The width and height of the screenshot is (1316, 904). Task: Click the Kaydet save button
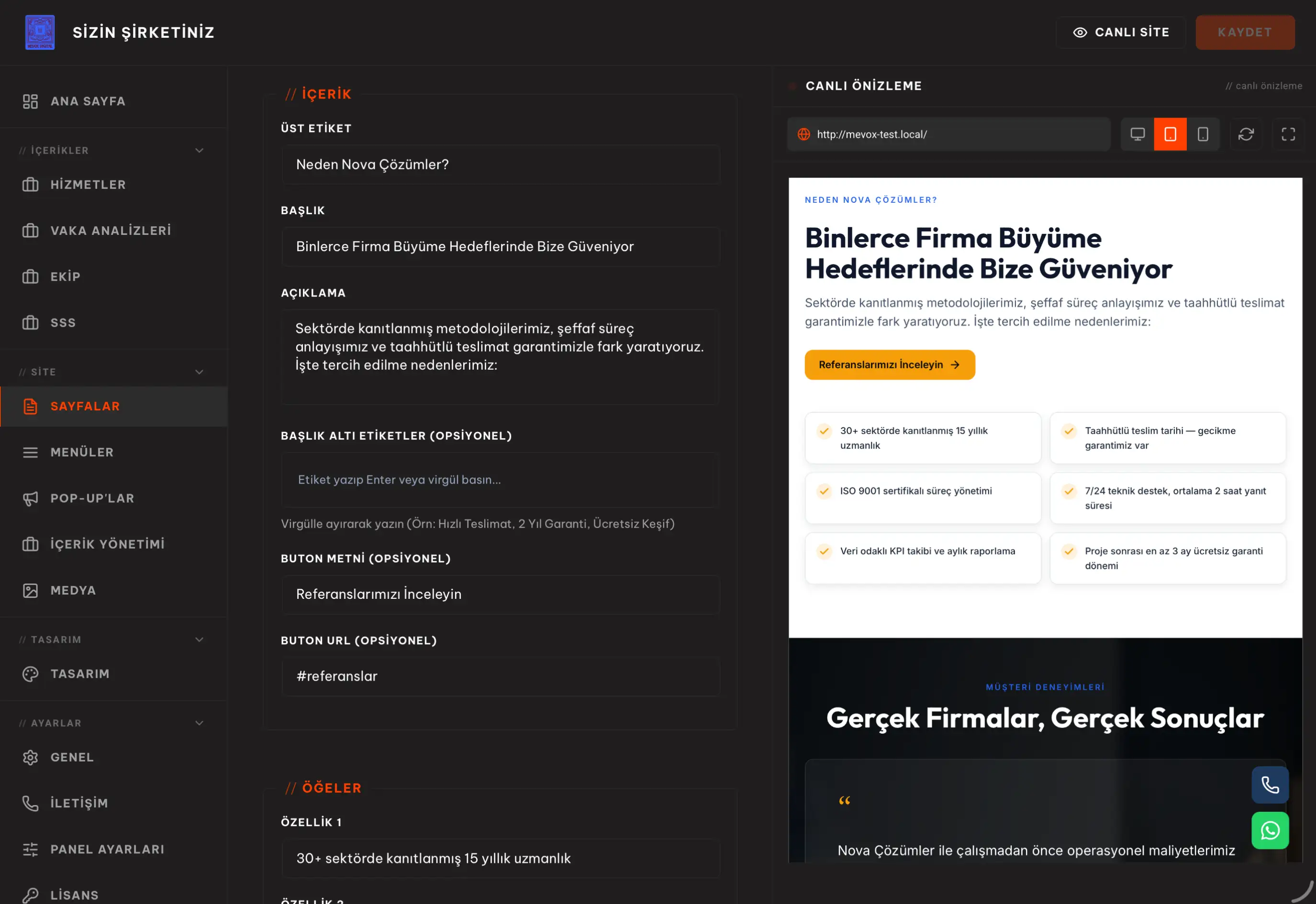point(1245,33)
